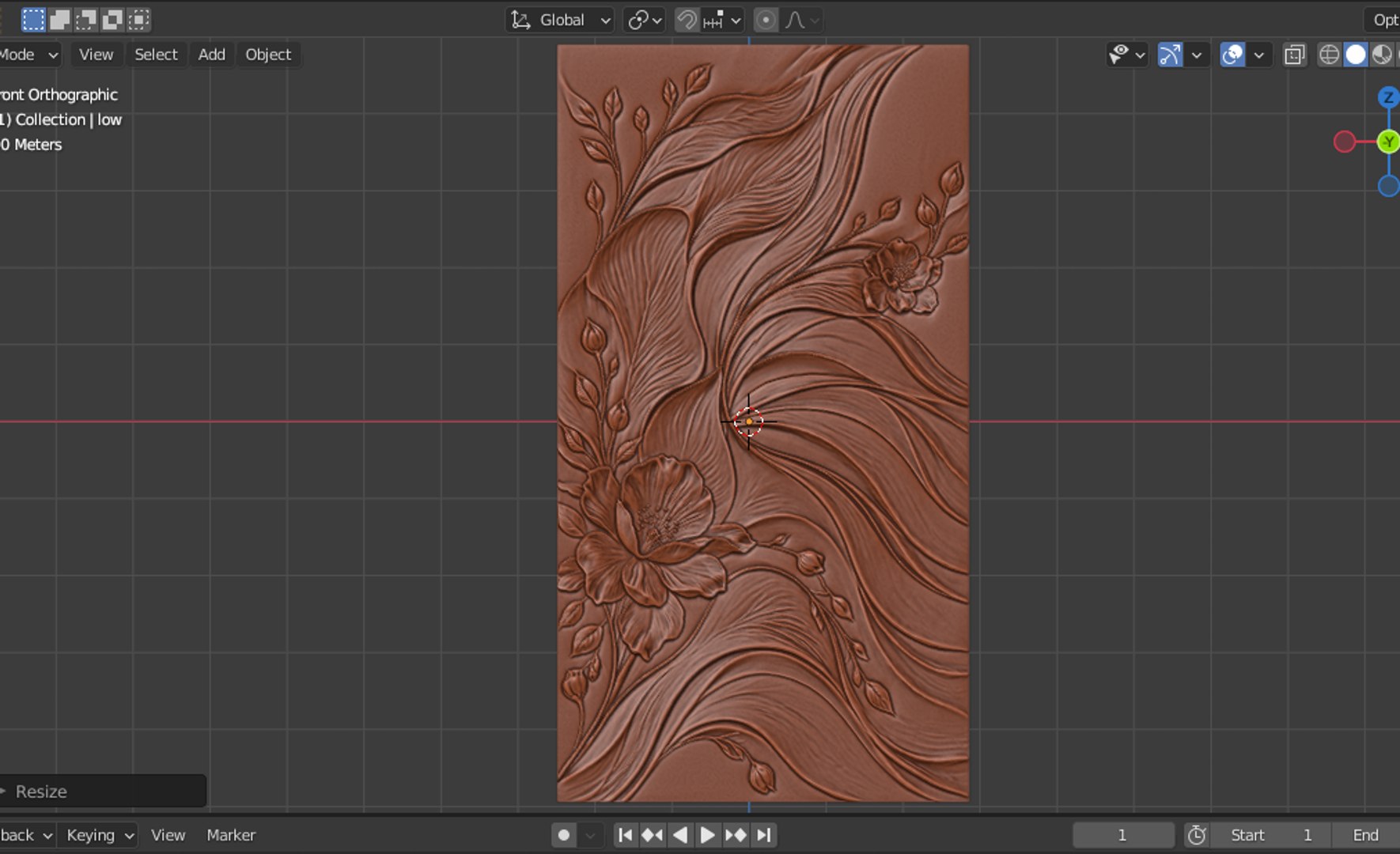This screenshot has height=854, width=1400.
Task: Click the current frame number field
Action: (1123, 835)
